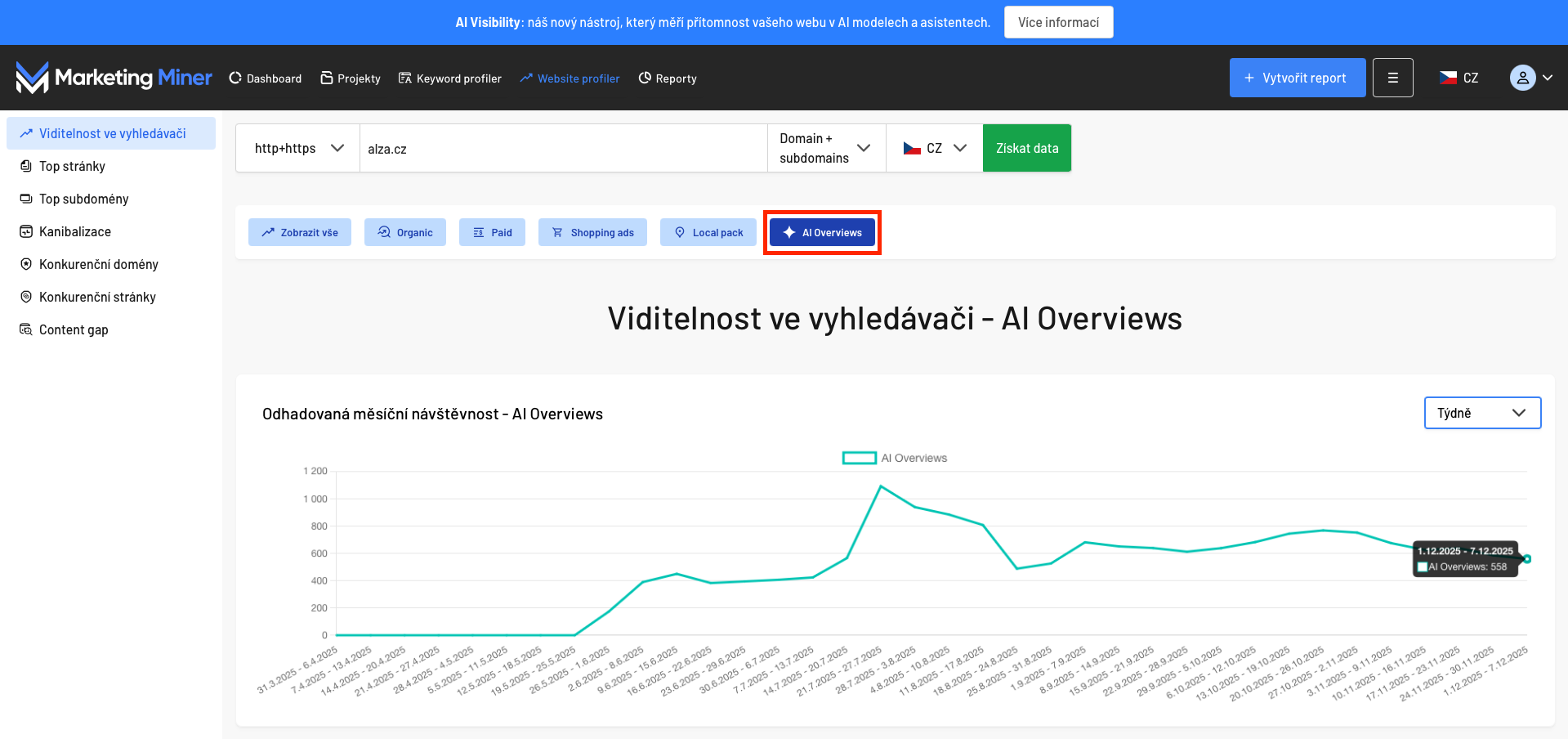Viewport: 1568px width, 739px height.
Task: Toggle the AI Overviews chart legend swatch
Action: point(859,458)
